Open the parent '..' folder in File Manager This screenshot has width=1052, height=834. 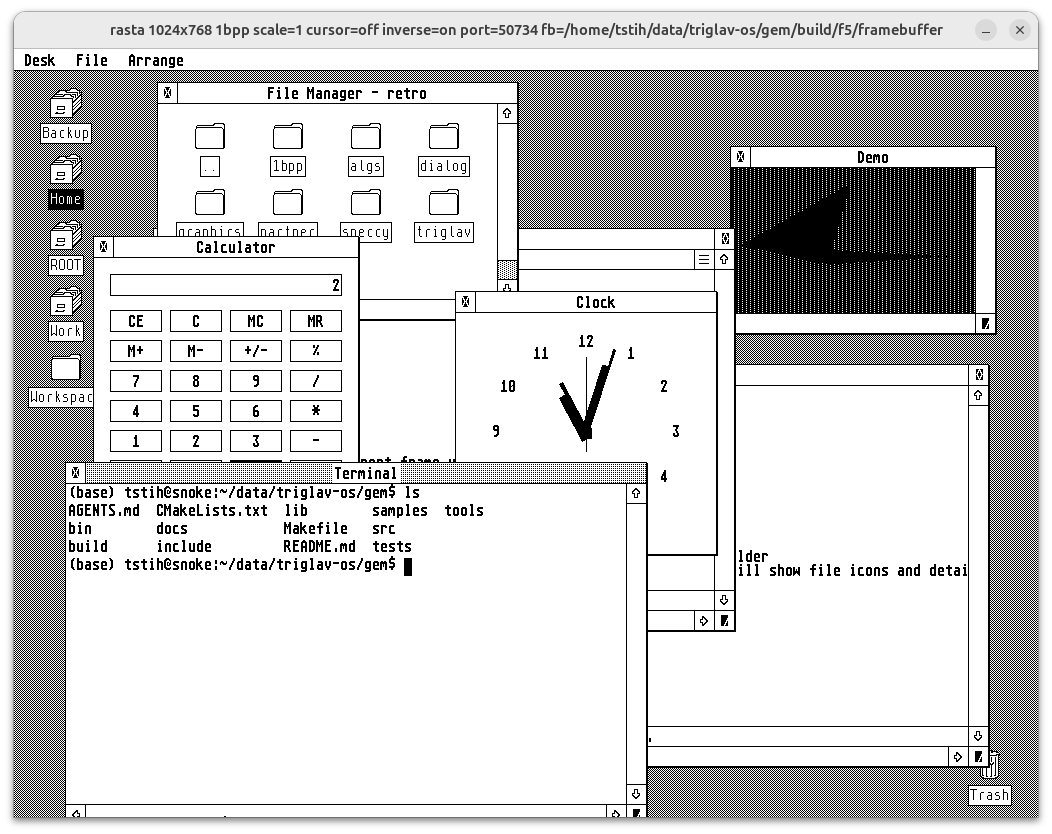pos(210,149)
